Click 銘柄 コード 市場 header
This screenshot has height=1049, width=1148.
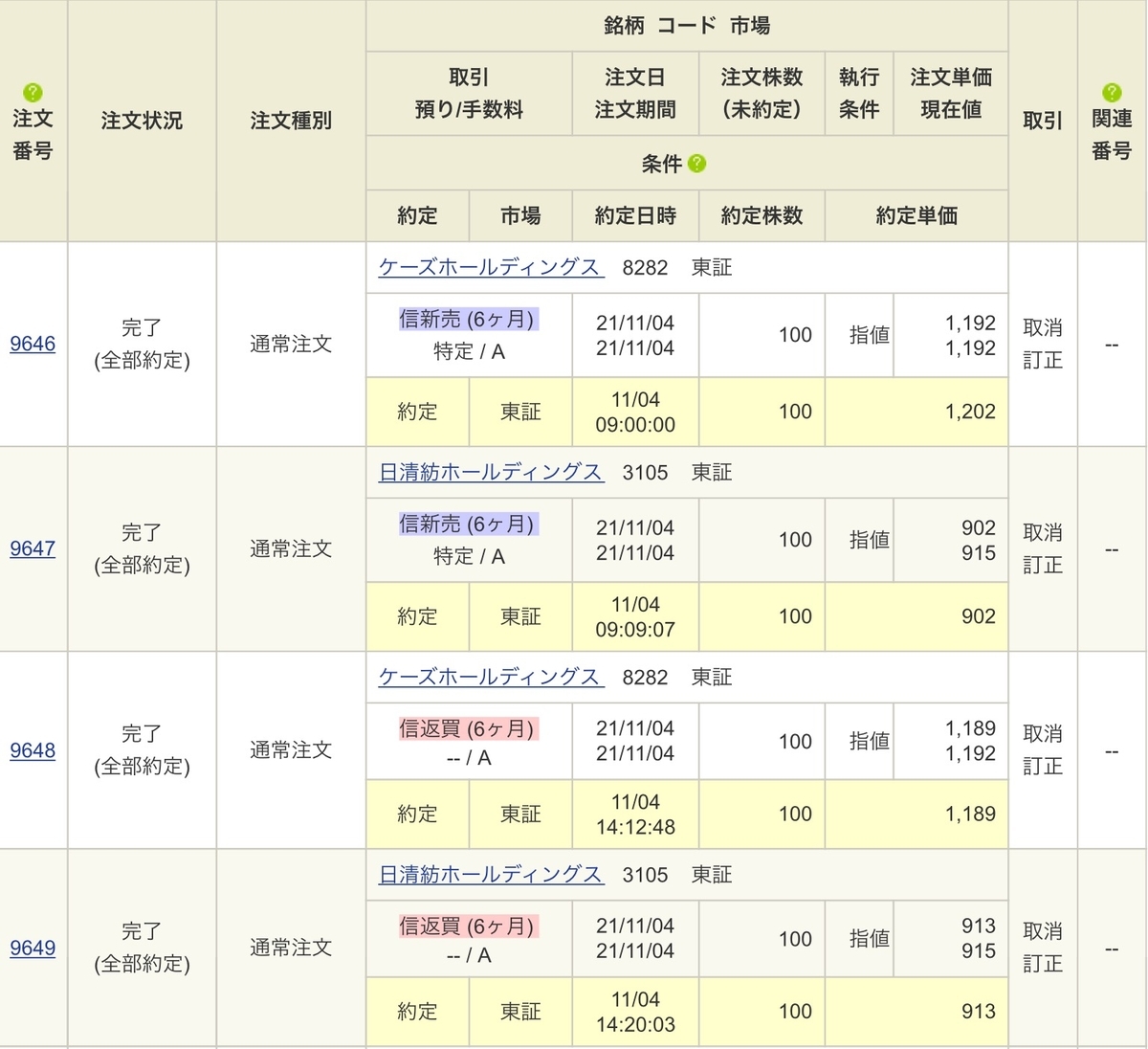687,26
